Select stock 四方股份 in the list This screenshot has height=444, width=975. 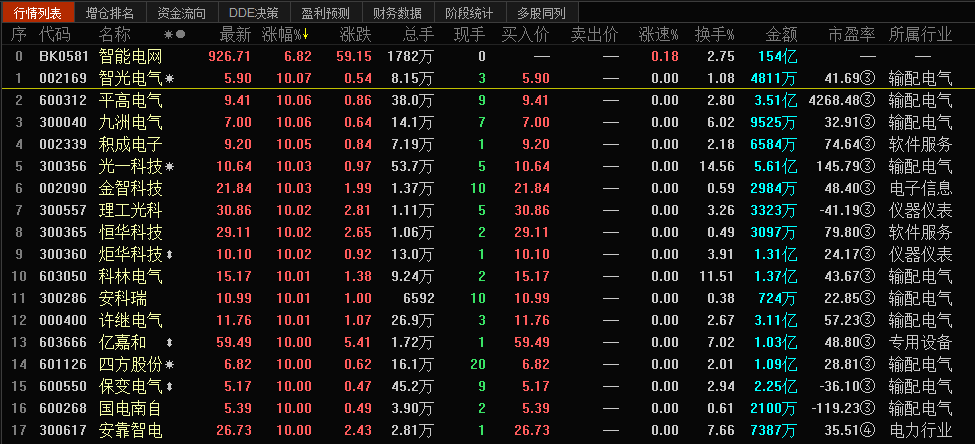[x=131, y=364]
